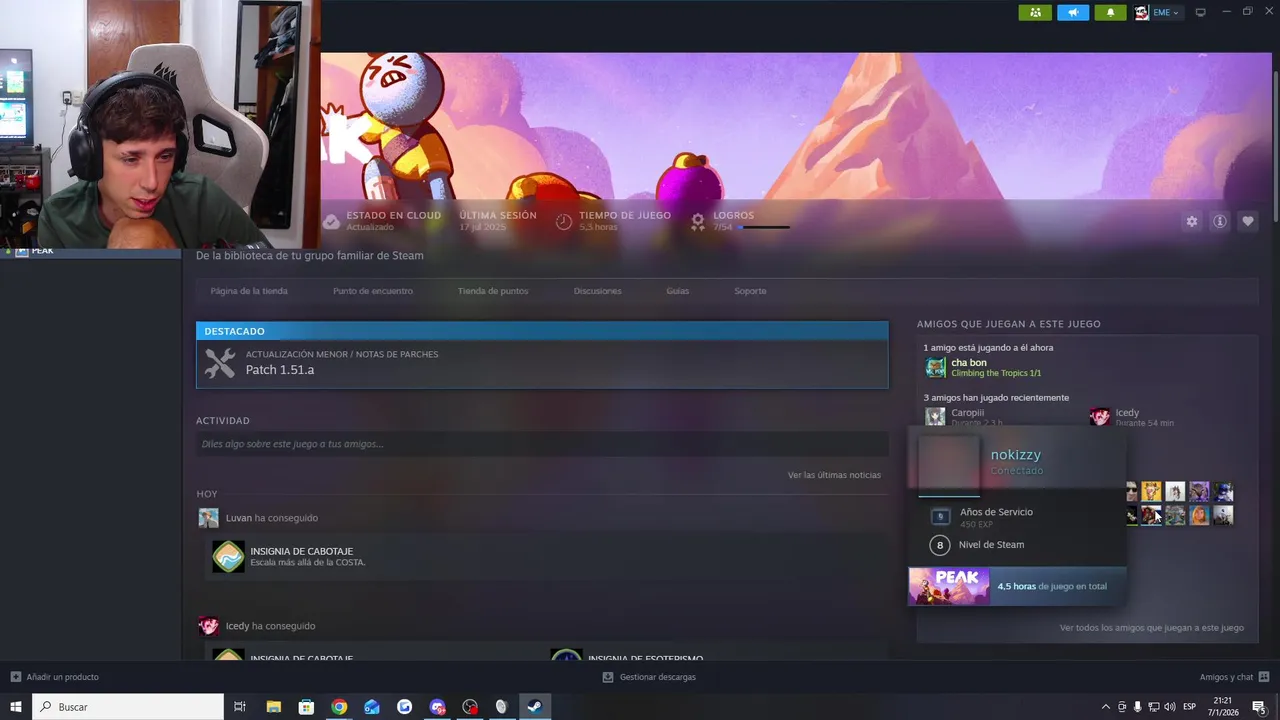Click the achievements progress bar

[x=764, y=228]
